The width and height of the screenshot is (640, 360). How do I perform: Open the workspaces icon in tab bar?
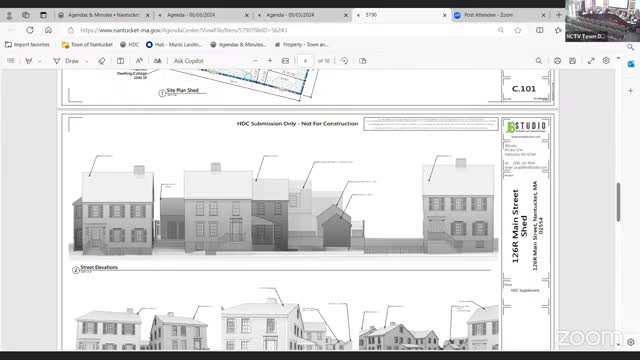26,15
